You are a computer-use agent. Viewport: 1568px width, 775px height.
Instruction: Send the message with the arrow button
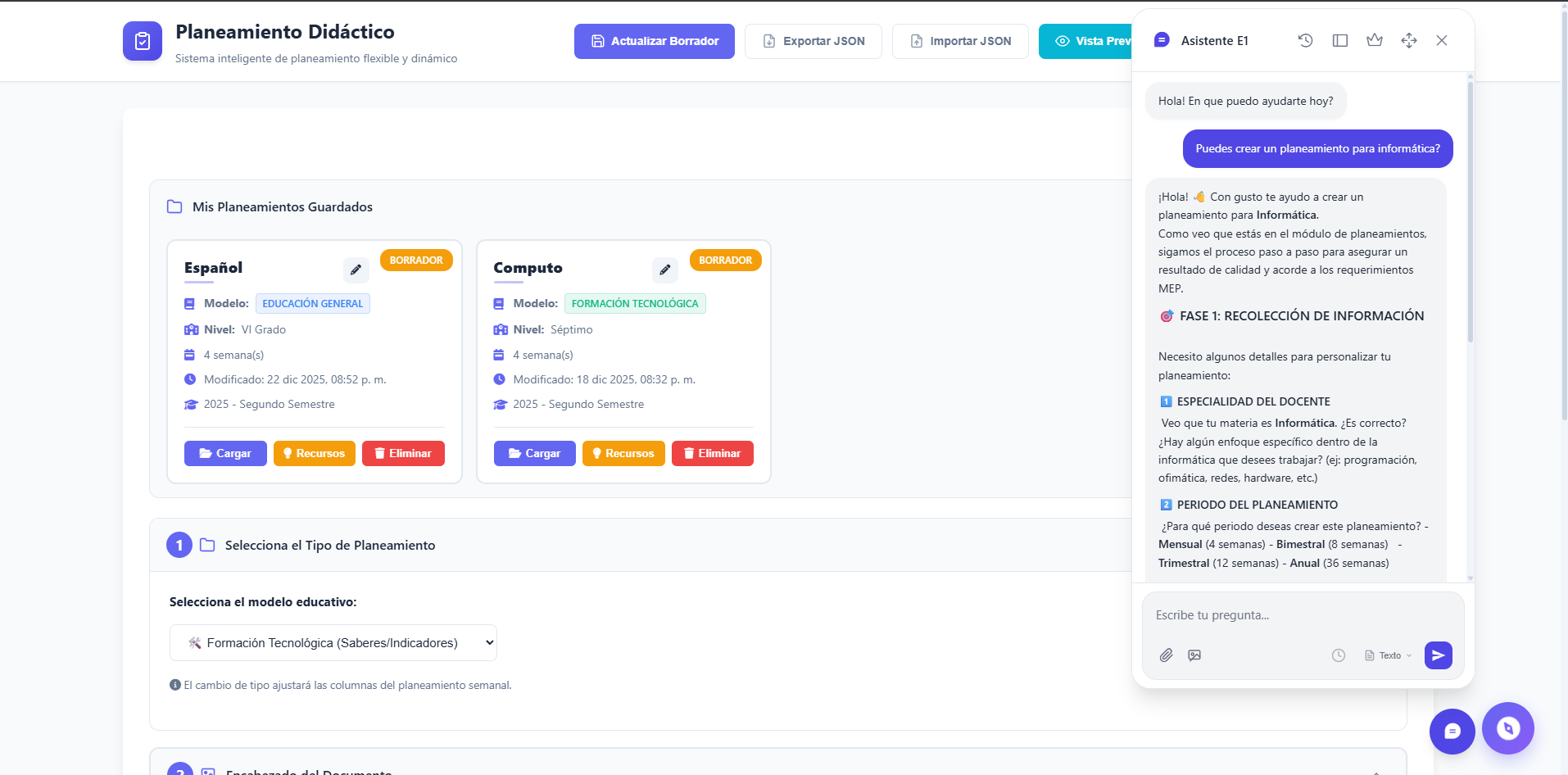pyautogui.click(x=1438, y=655)
